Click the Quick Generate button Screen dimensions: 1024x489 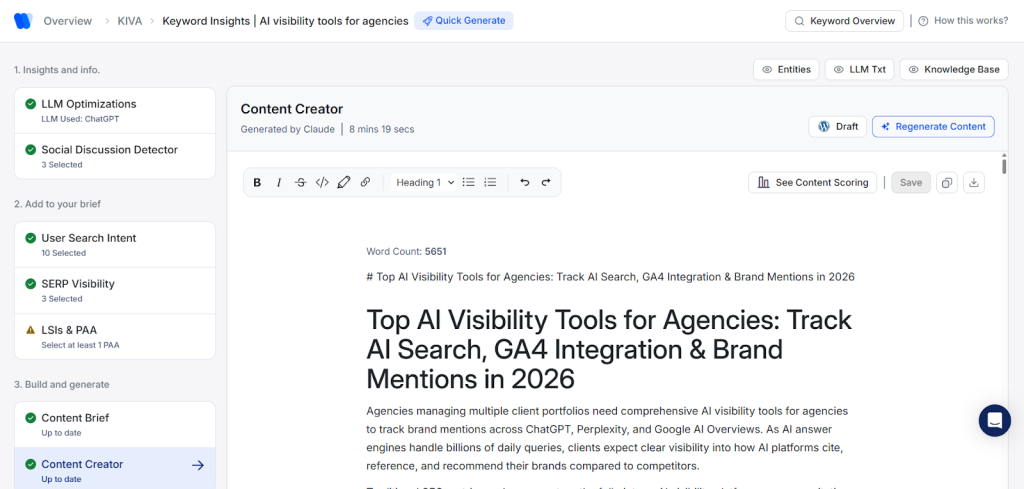click(x=464, y=21)
